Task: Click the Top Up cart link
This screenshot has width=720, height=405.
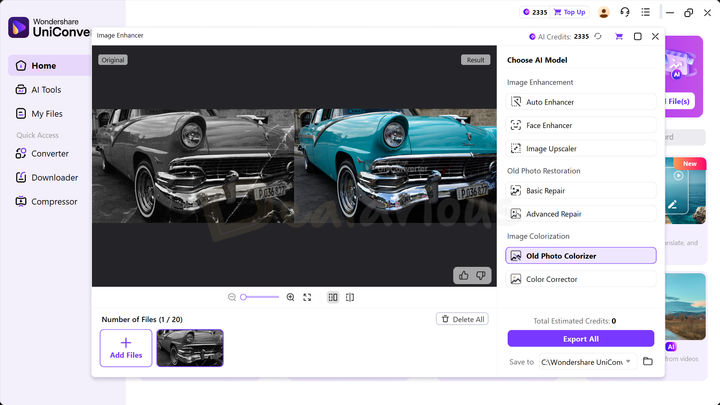Action: coord(569,12)
